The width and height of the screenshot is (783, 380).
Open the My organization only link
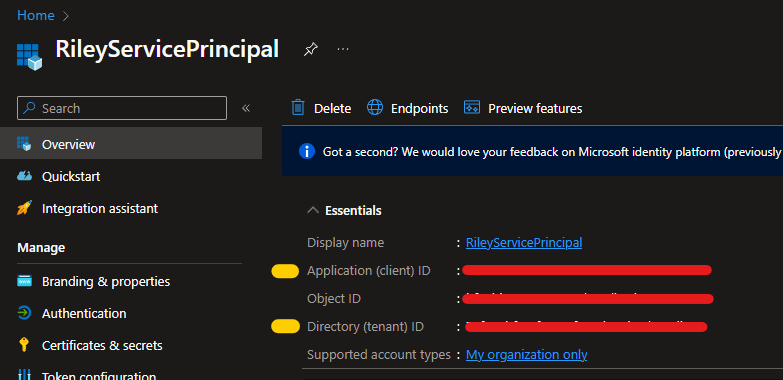(526, 355)
